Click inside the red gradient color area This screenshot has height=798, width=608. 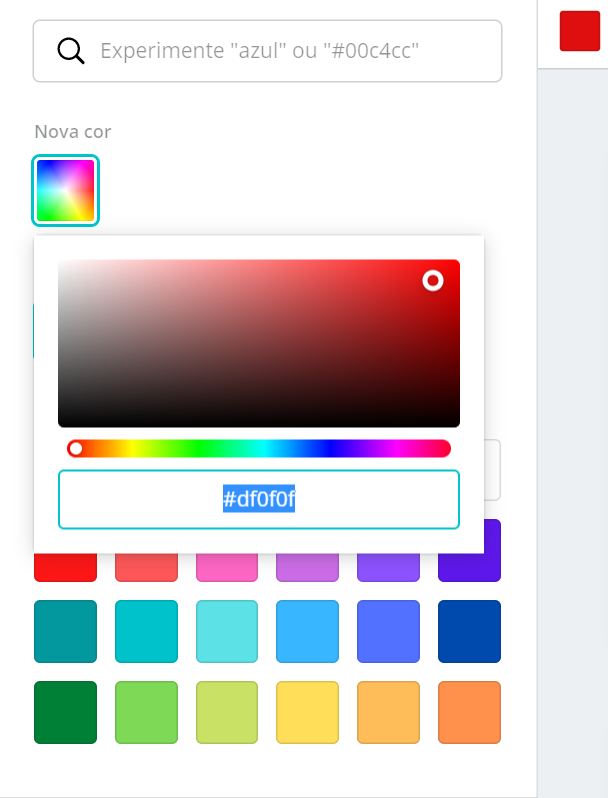click(x=259, y=344)
